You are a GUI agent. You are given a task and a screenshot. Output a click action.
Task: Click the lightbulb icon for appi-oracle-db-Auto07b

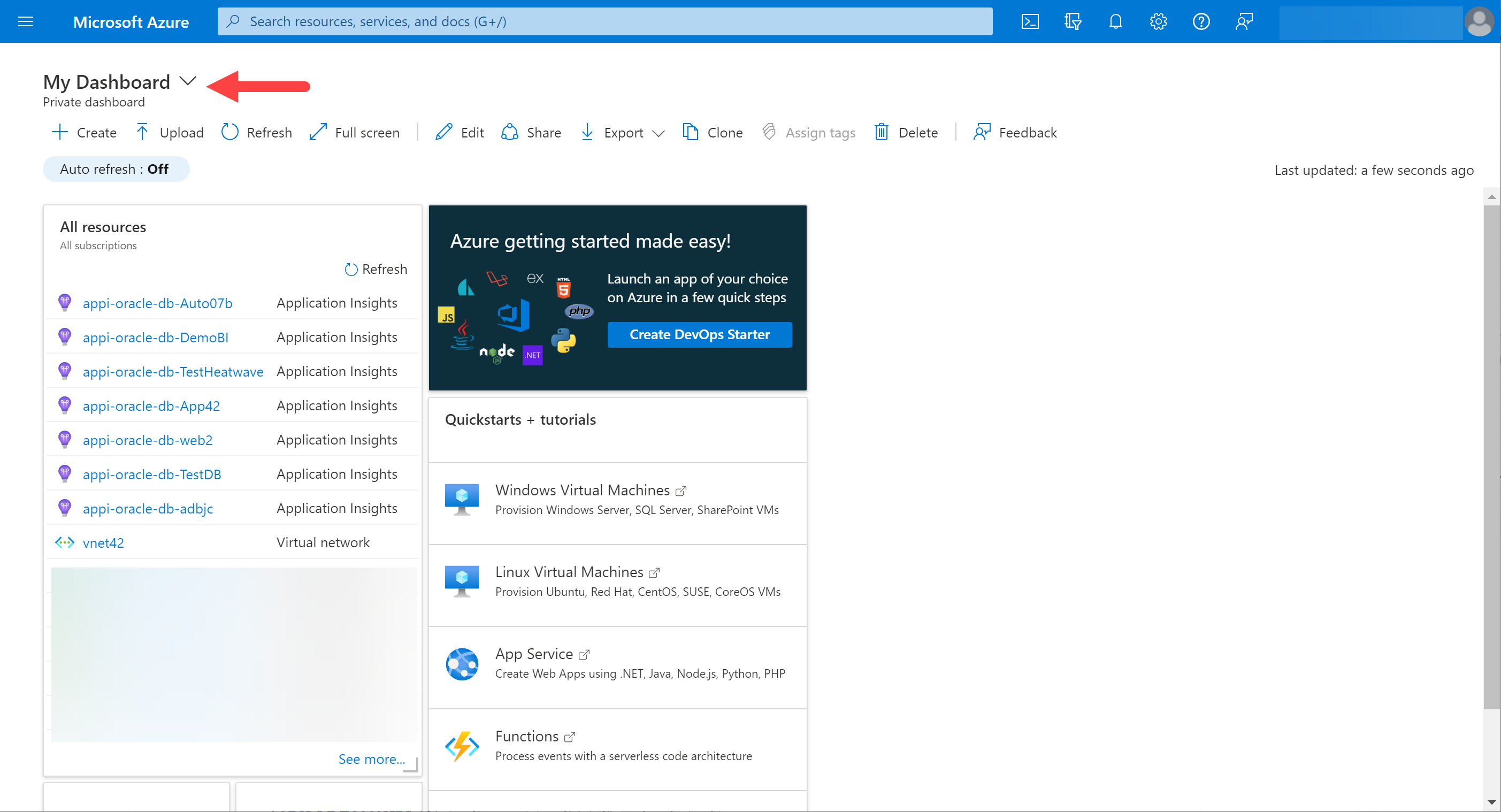click(x=65, y=302)
